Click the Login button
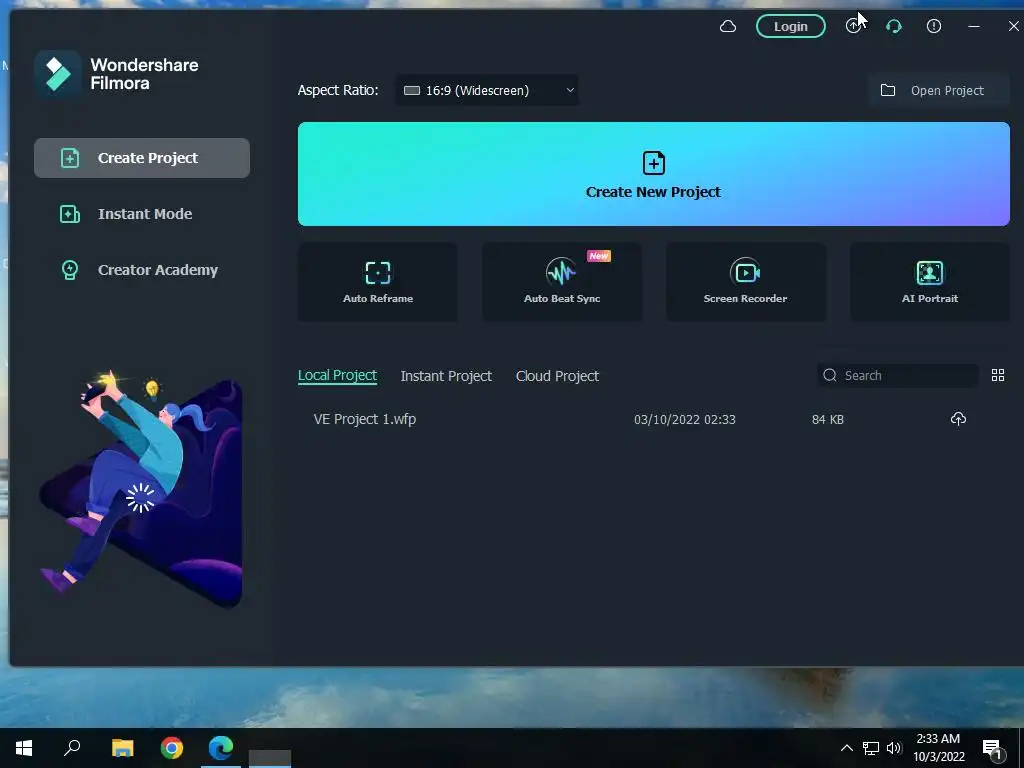This screenshot has width=1024, height=768. 791,26
